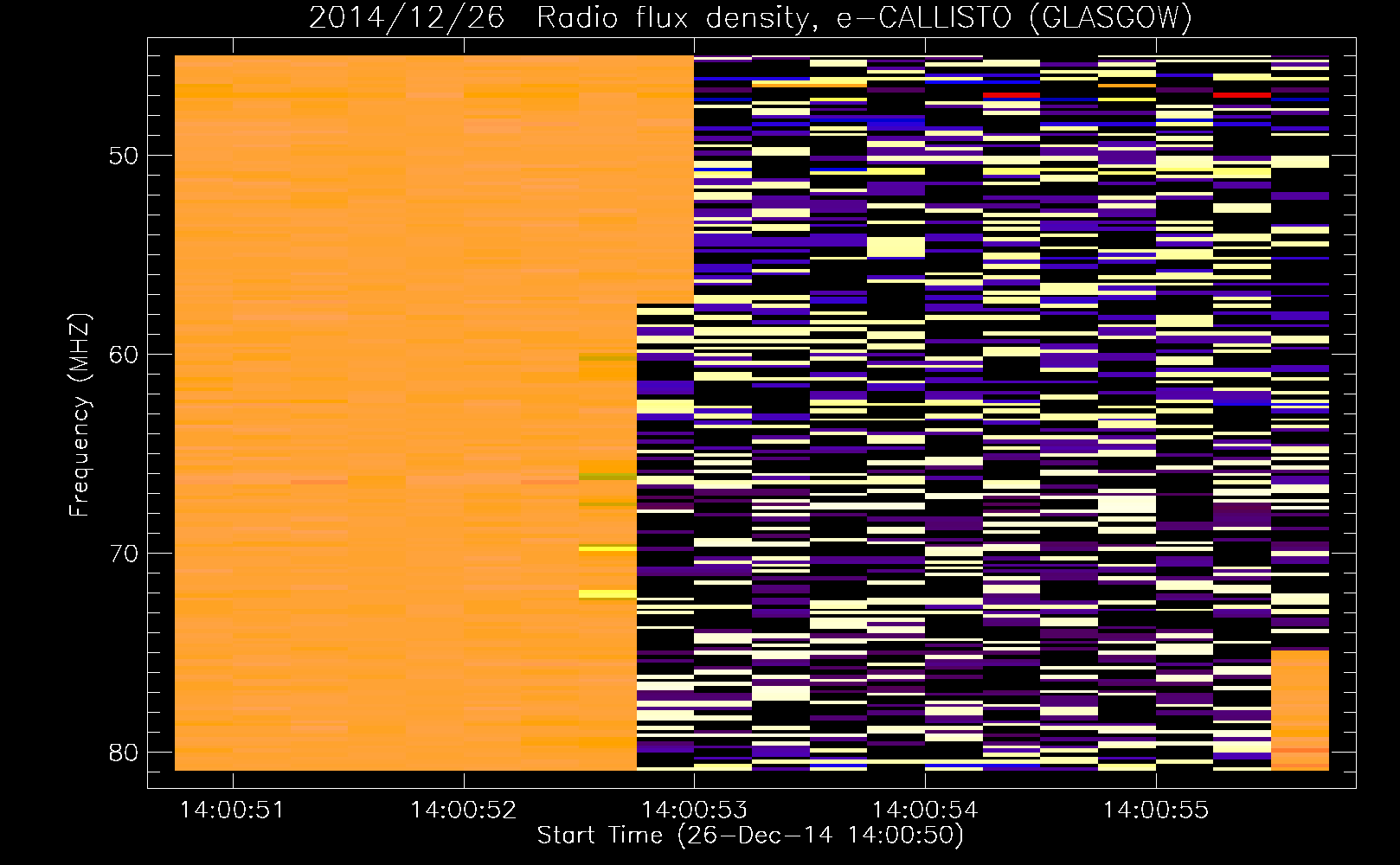The height and width of the screenshot is (865, 1400).
Task: Click the 14:00:54 time tick label
Action: pyautogui.click(x=925, y=811)
